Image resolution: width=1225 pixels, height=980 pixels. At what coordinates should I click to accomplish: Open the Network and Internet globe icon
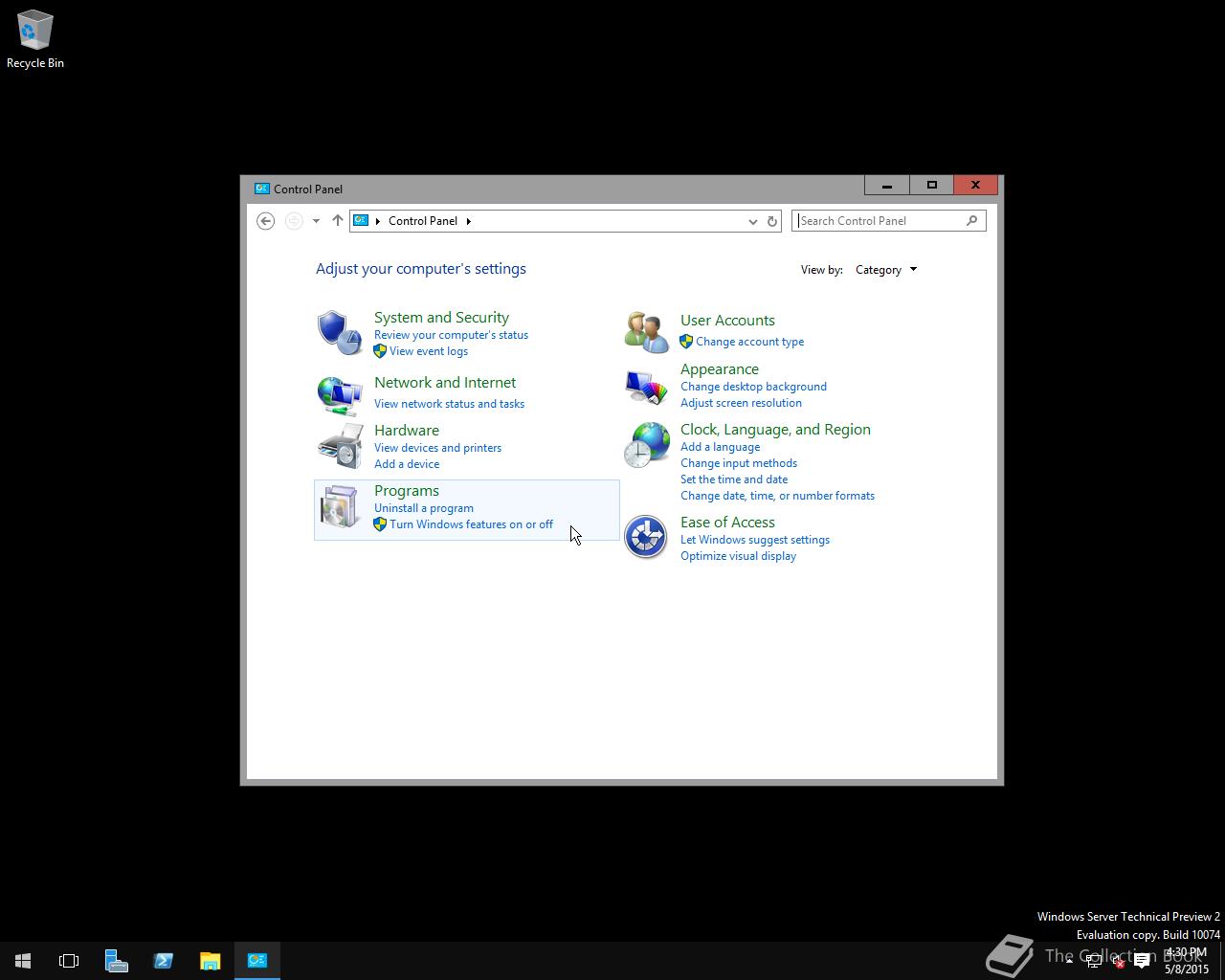coord(340,394)
